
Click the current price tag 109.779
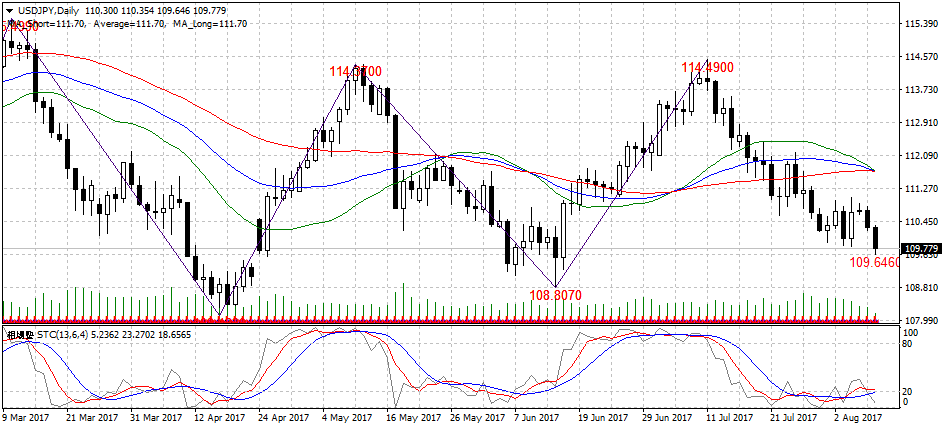[919, 248]
